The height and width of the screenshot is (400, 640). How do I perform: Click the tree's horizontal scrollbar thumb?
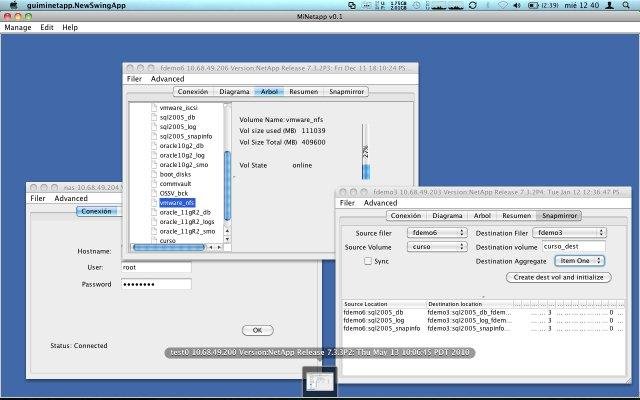pyautogui.click(x=169, y=247)
